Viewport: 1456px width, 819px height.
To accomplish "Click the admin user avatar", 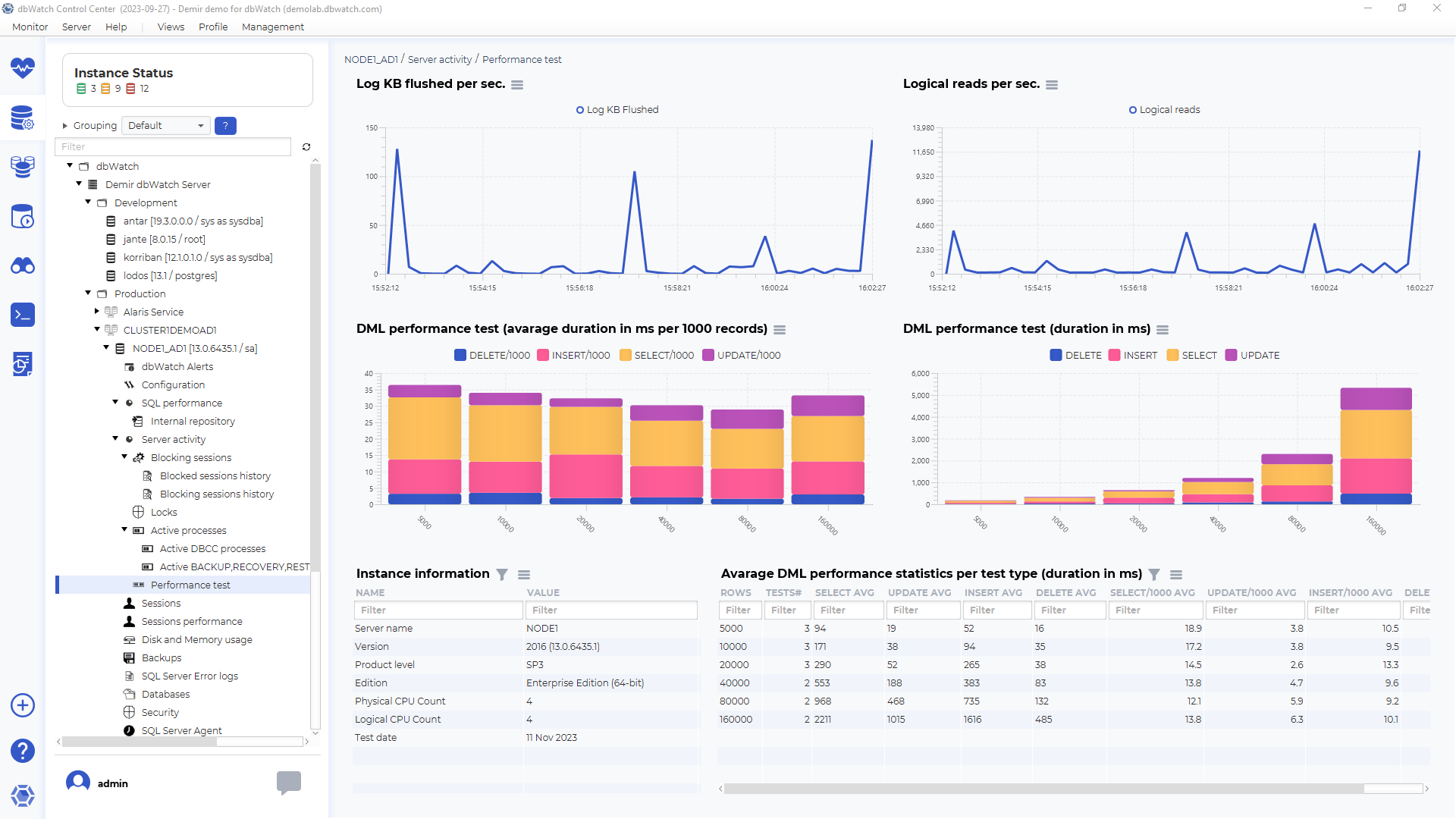I will click(x=78, y=782).
